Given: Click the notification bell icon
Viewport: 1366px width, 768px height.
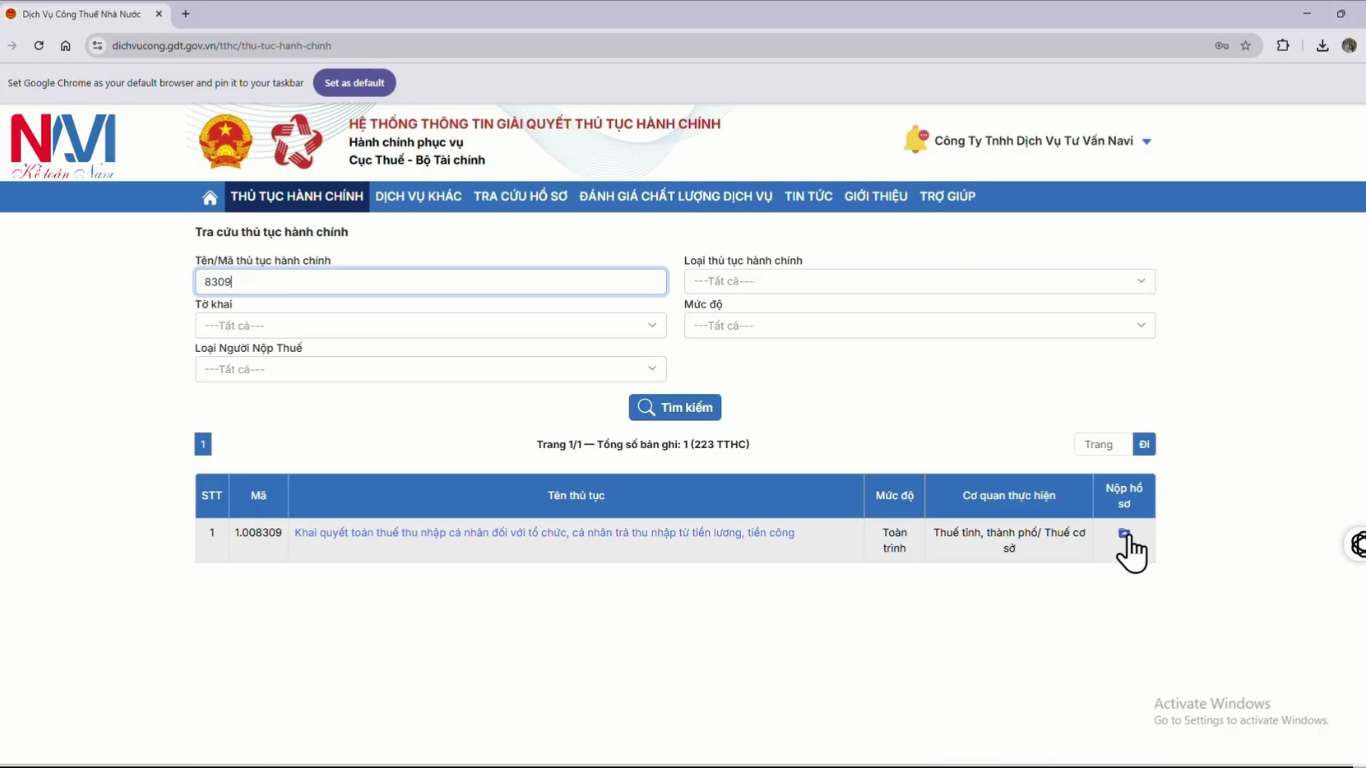Looking at the screenshot, I should [x=915, y=140].
